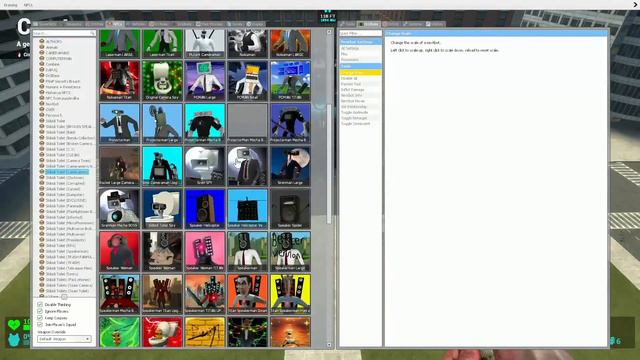Viewport: 640px width, 360px height.
Task: Select the highlighted Skibidi Toilet (Cameramen) category
Action: click(x=67, y=172)
